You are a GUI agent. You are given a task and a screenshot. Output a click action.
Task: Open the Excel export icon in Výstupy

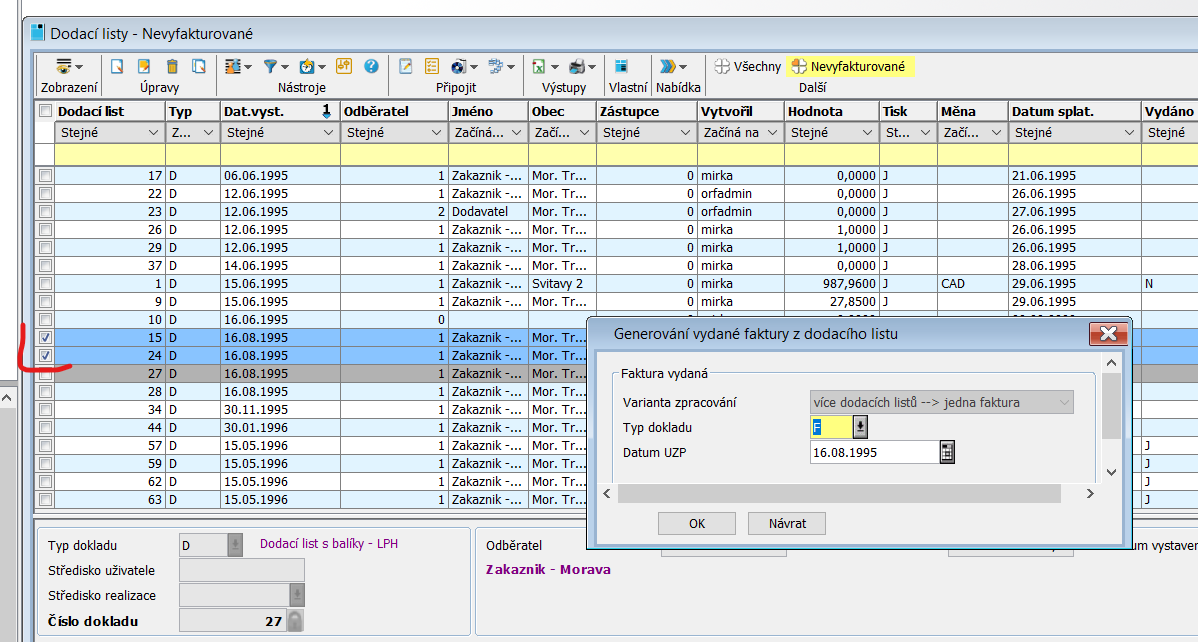tap(538, 67)
